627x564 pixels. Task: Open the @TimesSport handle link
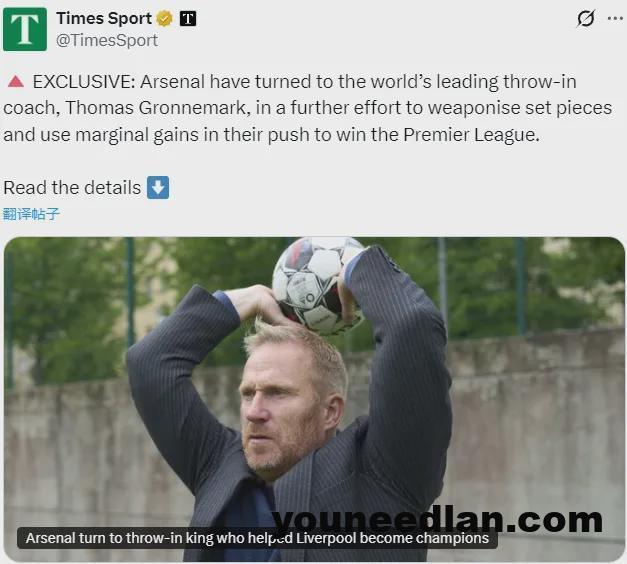pyautogui.click(x=107, y=40)
